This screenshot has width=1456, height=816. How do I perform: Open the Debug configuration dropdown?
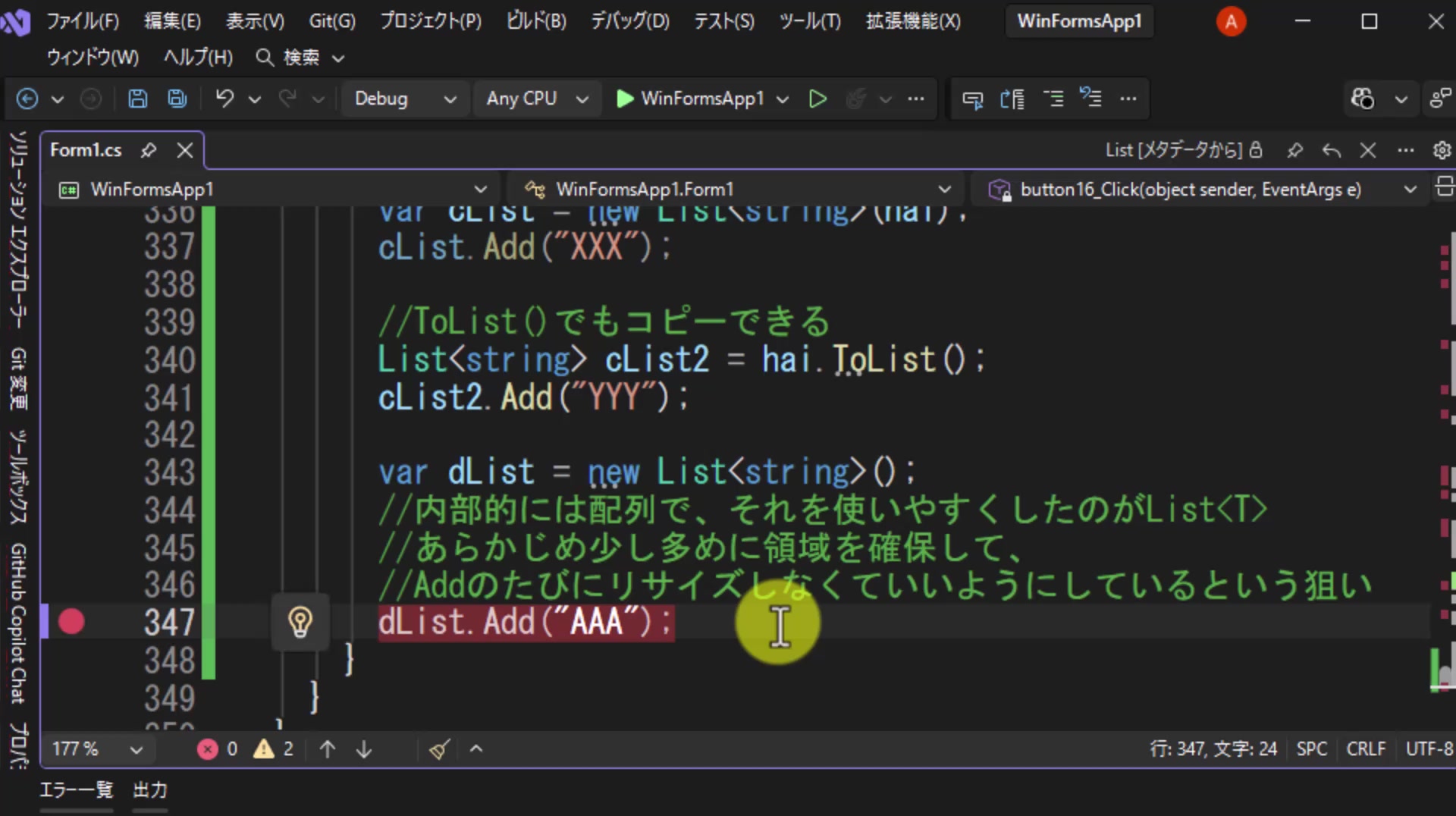(404, 99)
